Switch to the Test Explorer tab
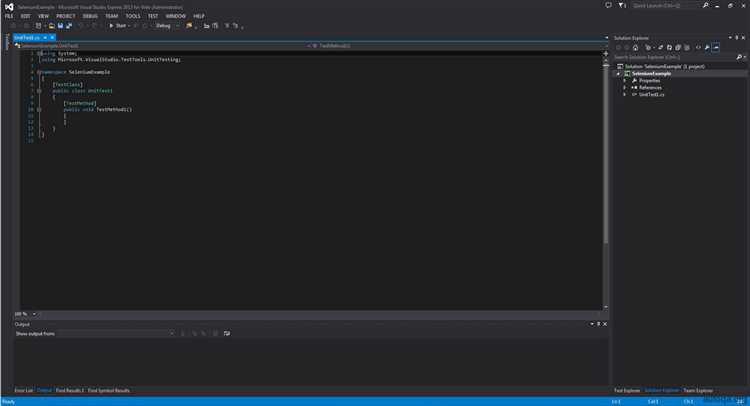This screenshot has width=750, height=406. [x=627, y=390]
